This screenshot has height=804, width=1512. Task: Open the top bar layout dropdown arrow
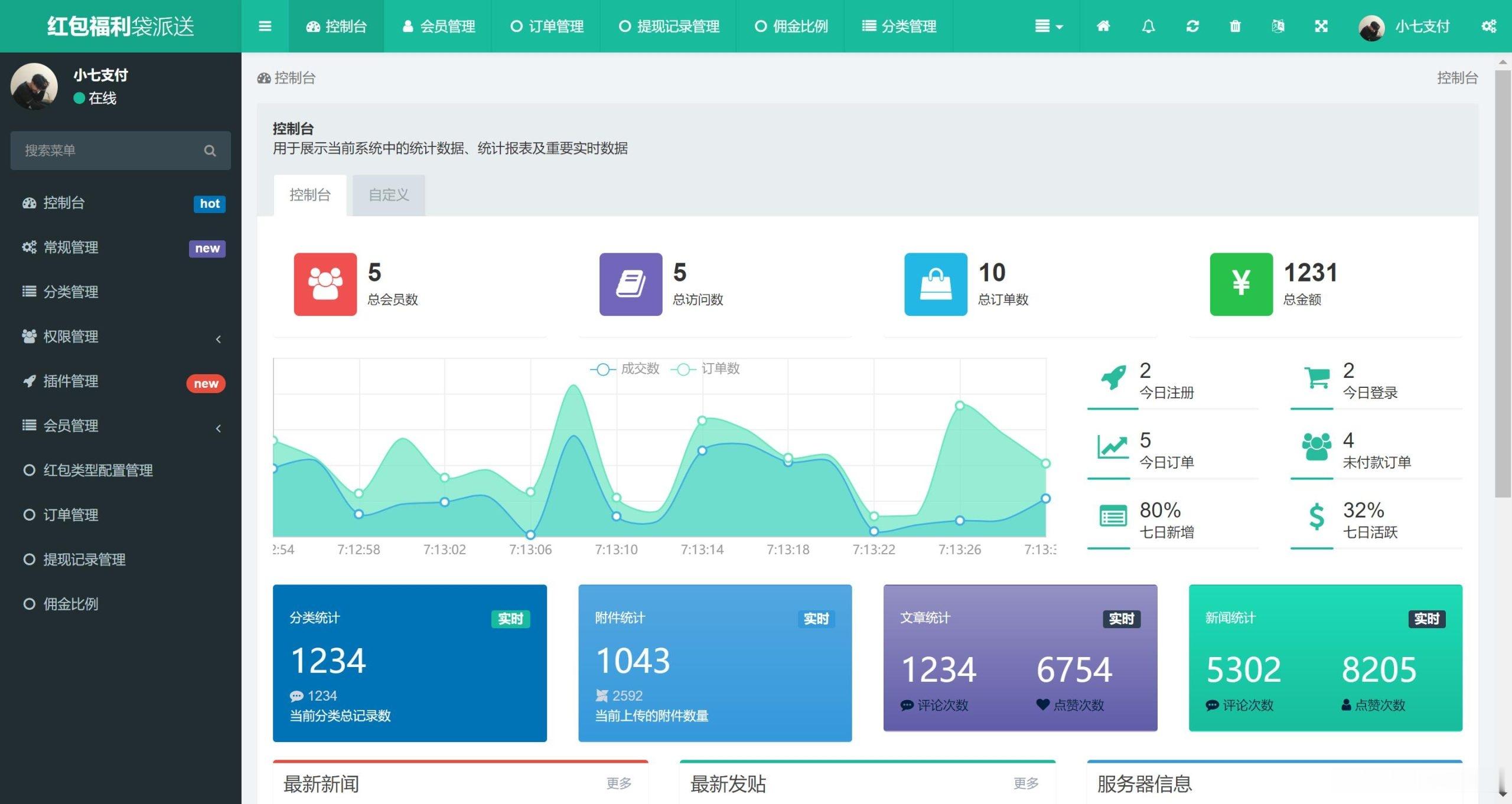pos(1050,26)
